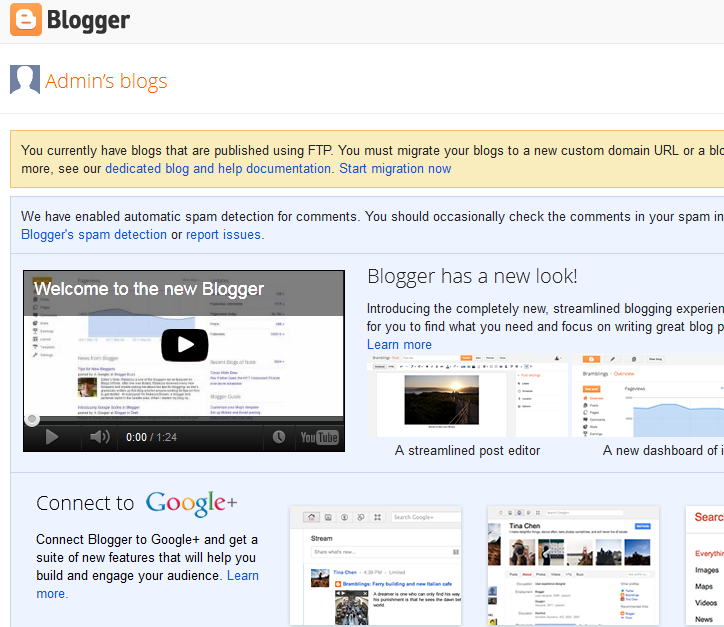Open dedicated blog and help documentation link
This screenshot has height=627, width=724.
coord(218,169)
